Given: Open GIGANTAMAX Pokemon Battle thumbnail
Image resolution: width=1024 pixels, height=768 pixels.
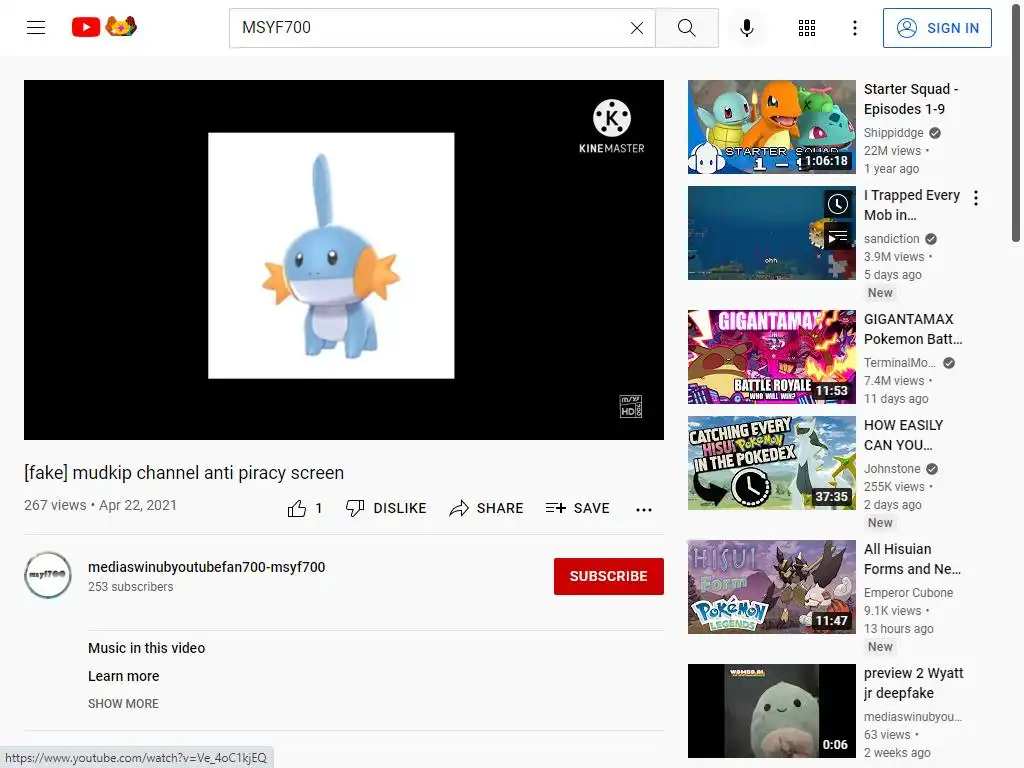Looking at the screenshot, I should [x=771, y=357].
